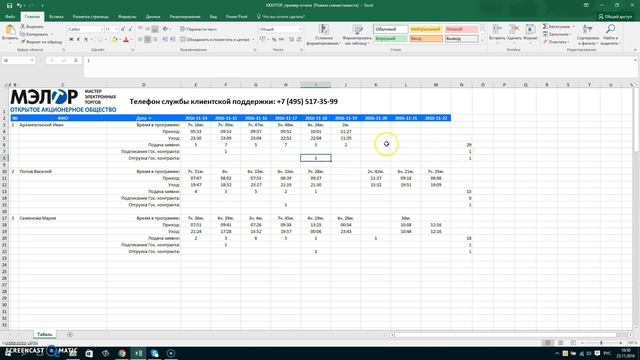Apply the Output (Вывод) cell style
The width and height of the screenshot is (640, 360).
(461, 39)
